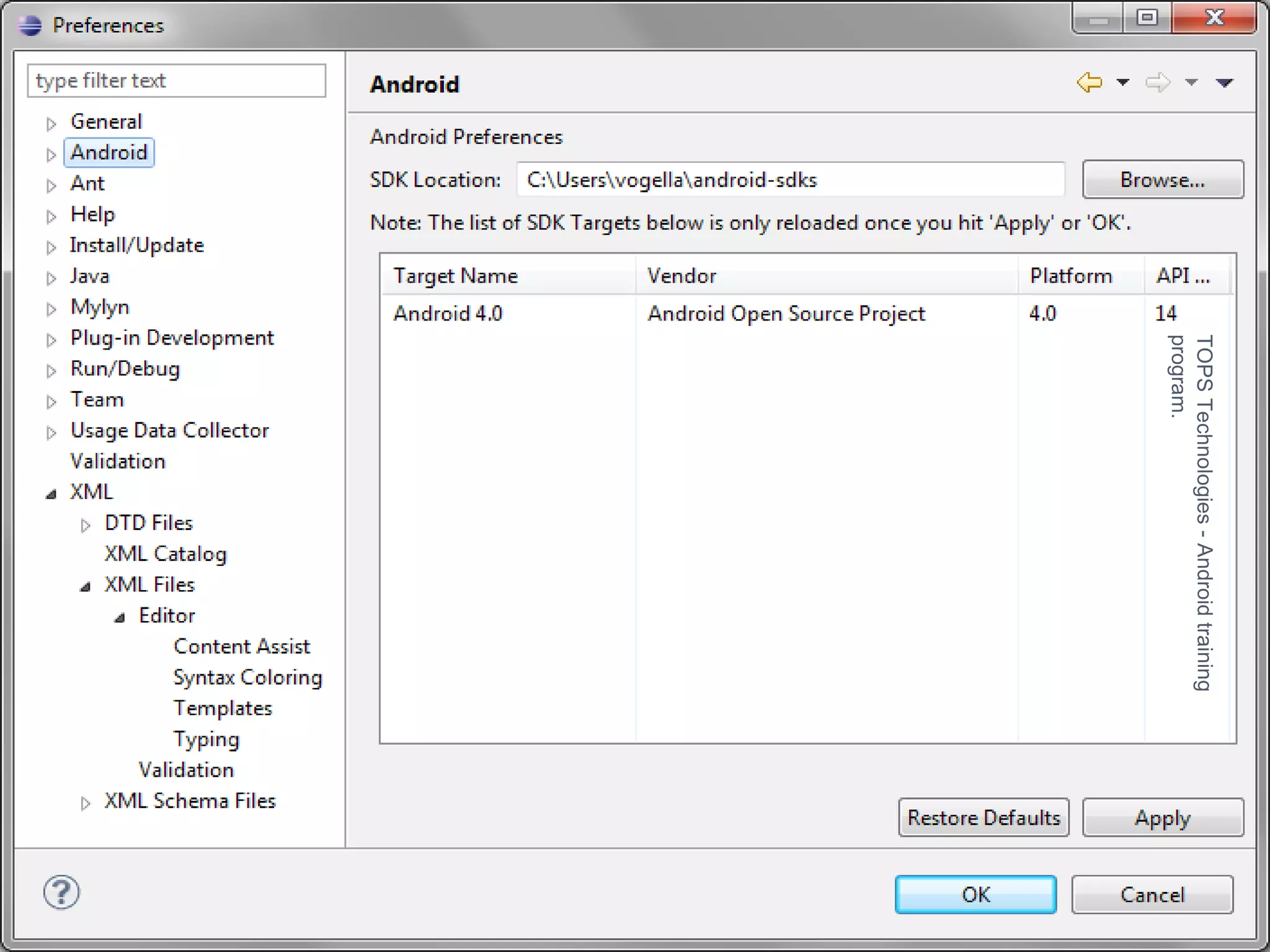The image size is (1270, 952).
Task: Collapse the XML Files node
Action: coord(86,586)
